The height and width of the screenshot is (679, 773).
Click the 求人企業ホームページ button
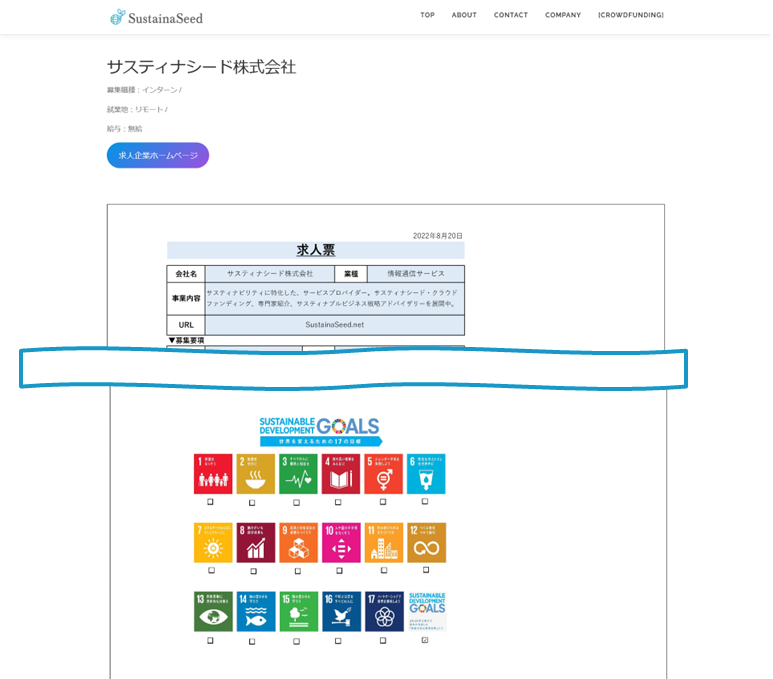coord(158,155)
